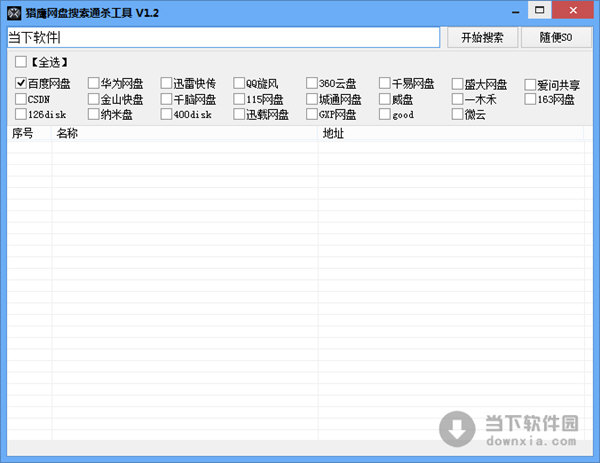Enable the CSDN checkbox

21,99
